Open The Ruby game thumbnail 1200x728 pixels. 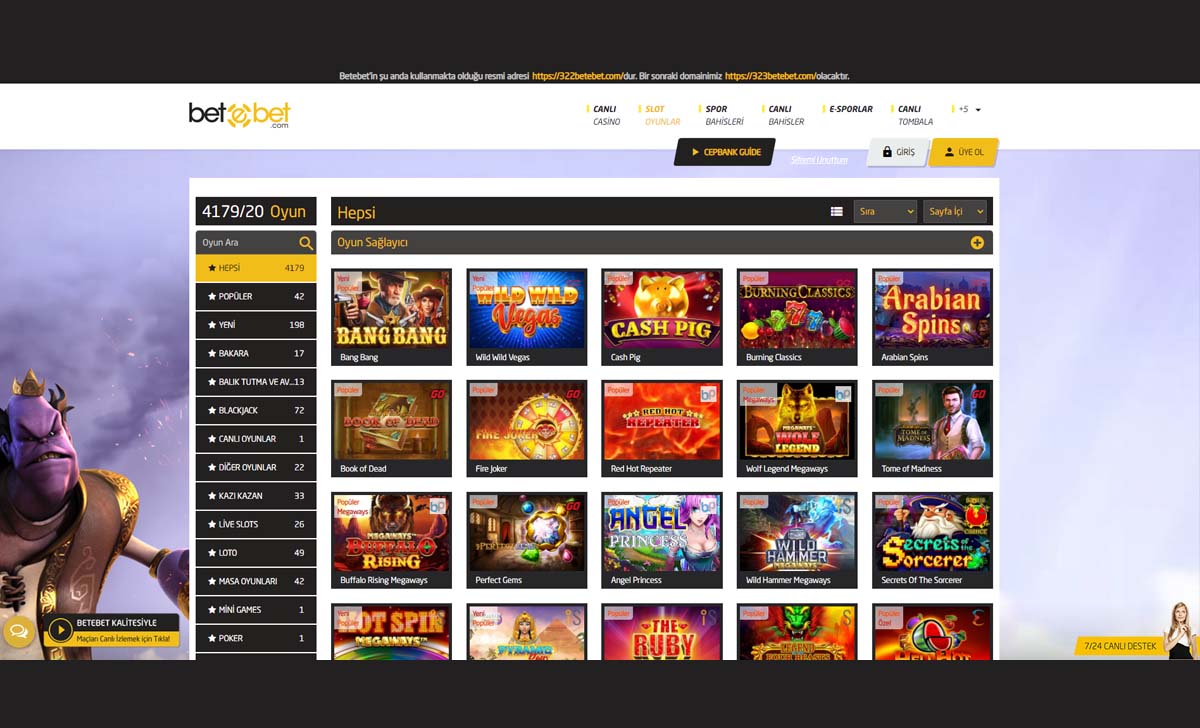662,632
